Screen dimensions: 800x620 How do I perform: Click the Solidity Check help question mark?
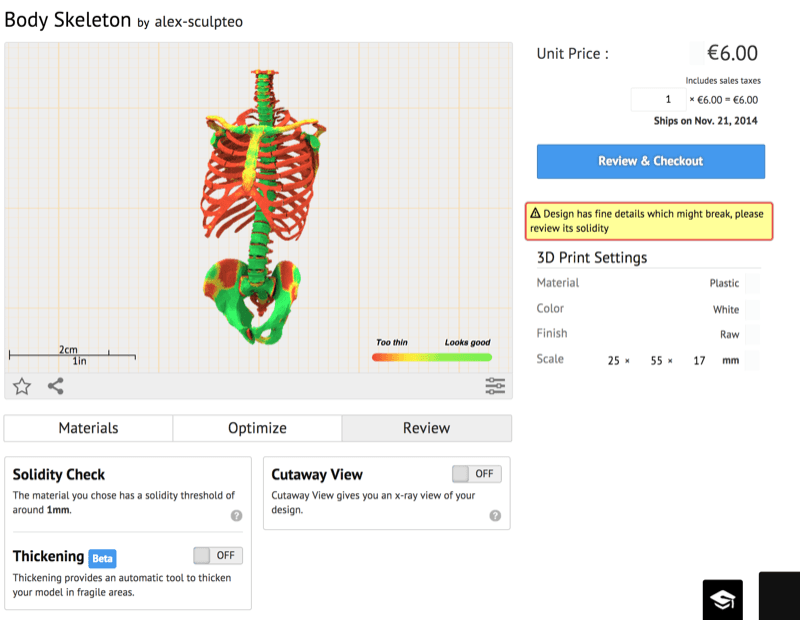(236, 516)
